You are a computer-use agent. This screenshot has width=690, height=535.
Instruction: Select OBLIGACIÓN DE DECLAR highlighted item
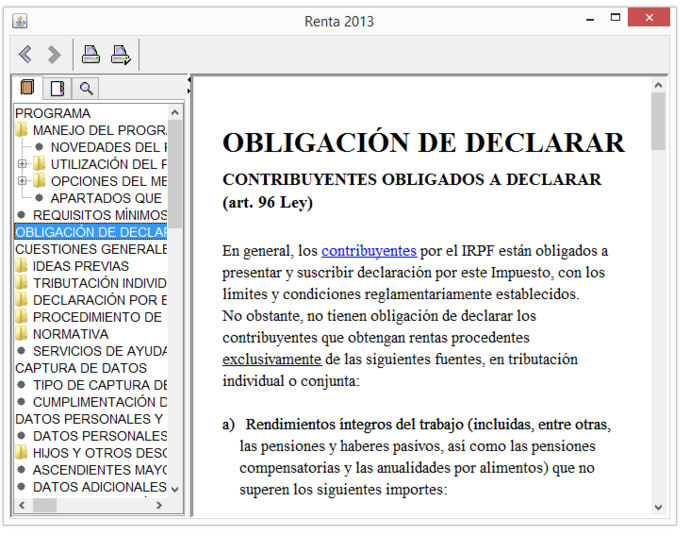[x=91, y=232]
